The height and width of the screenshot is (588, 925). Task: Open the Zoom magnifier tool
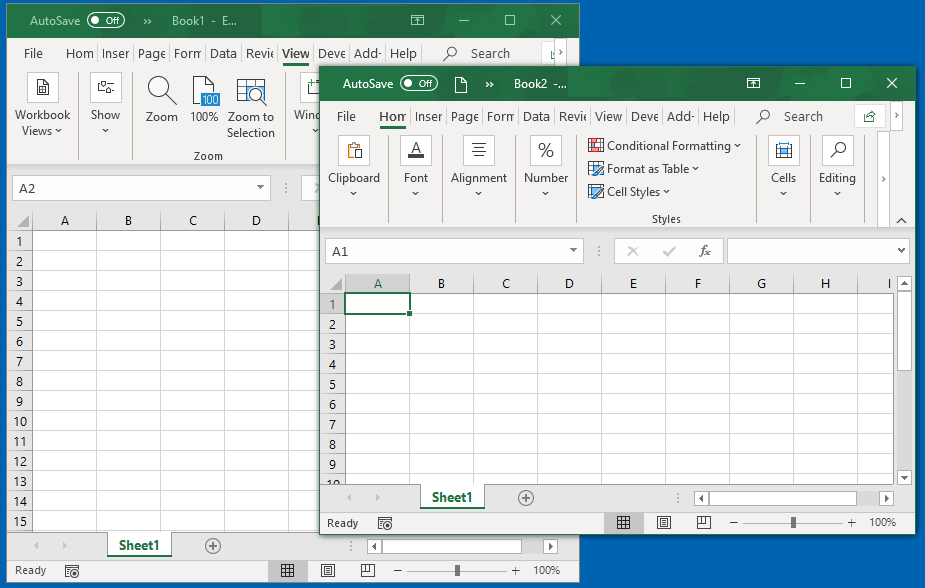click(x=160, y=95)
